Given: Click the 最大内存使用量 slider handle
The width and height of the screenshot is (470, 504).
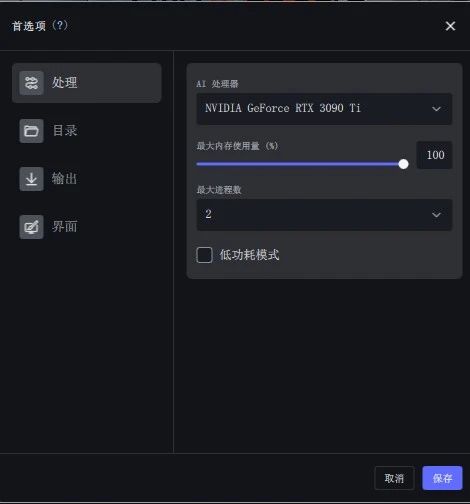Looking at the screenshot, I should pos(403,164).
